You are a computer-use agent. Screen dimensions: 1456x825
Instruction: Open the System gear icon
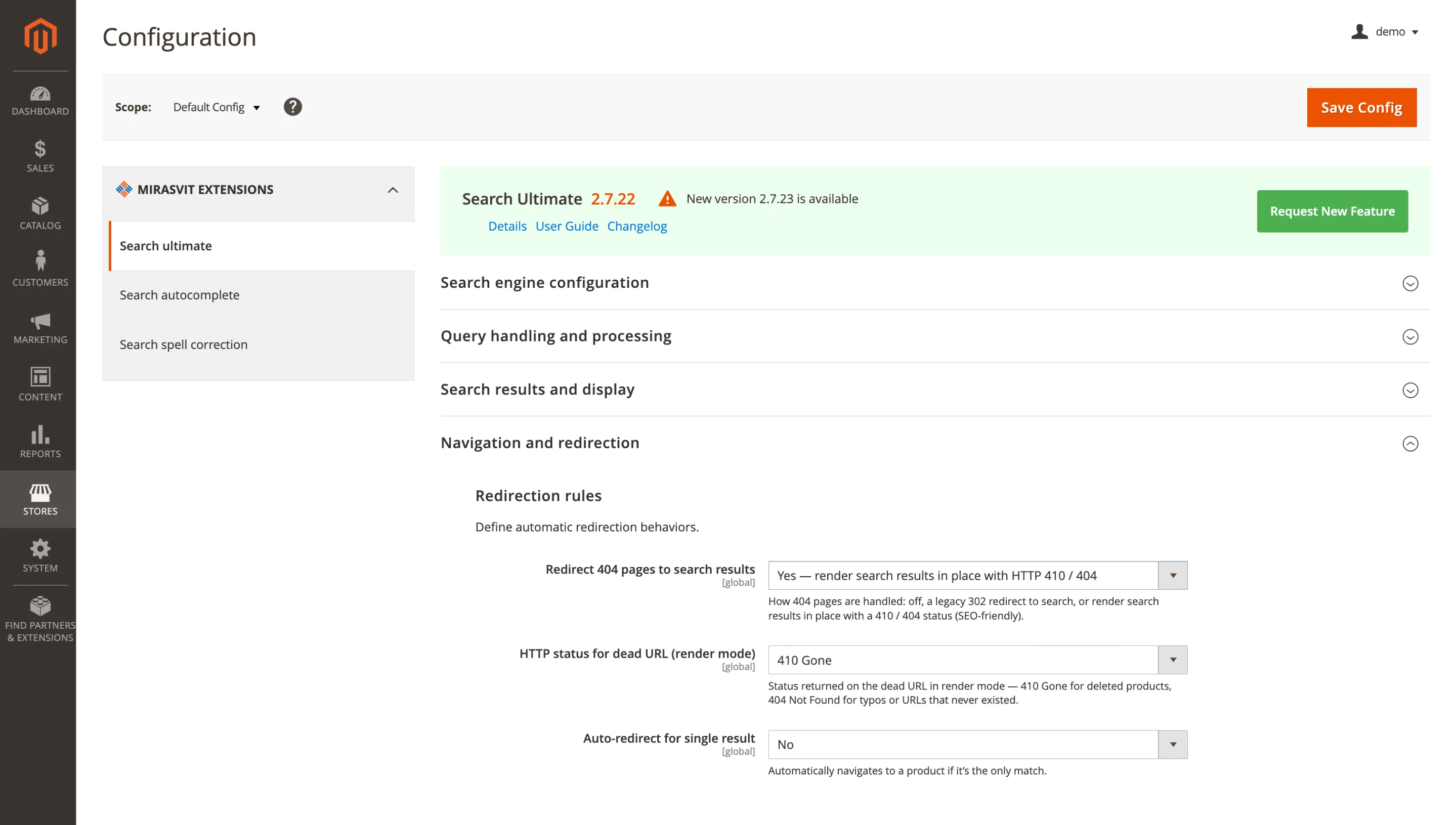point(40,549)
